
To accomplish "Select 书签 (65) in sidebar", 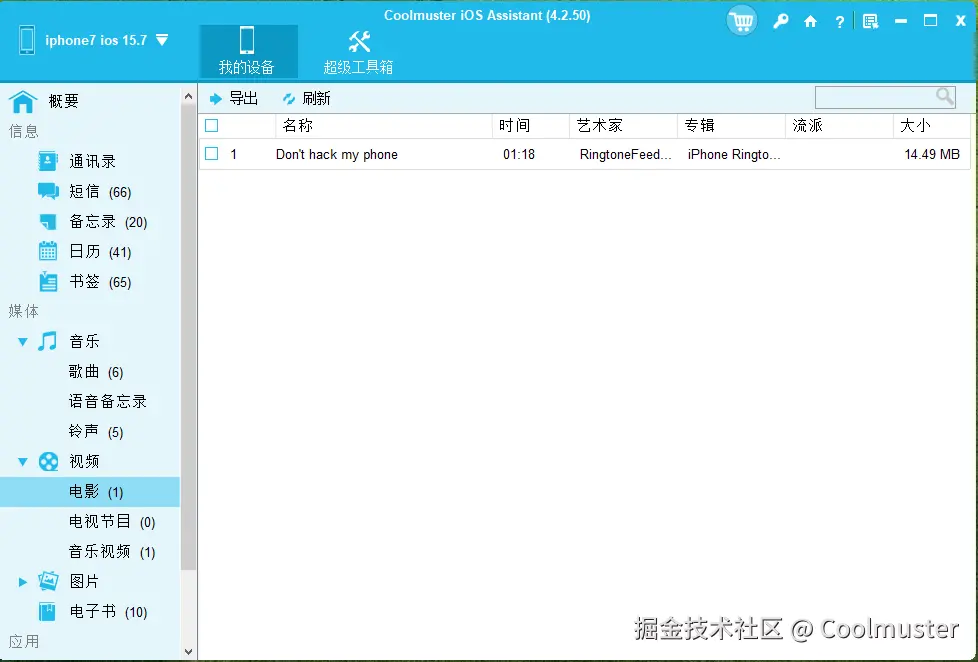I will 100,282.
